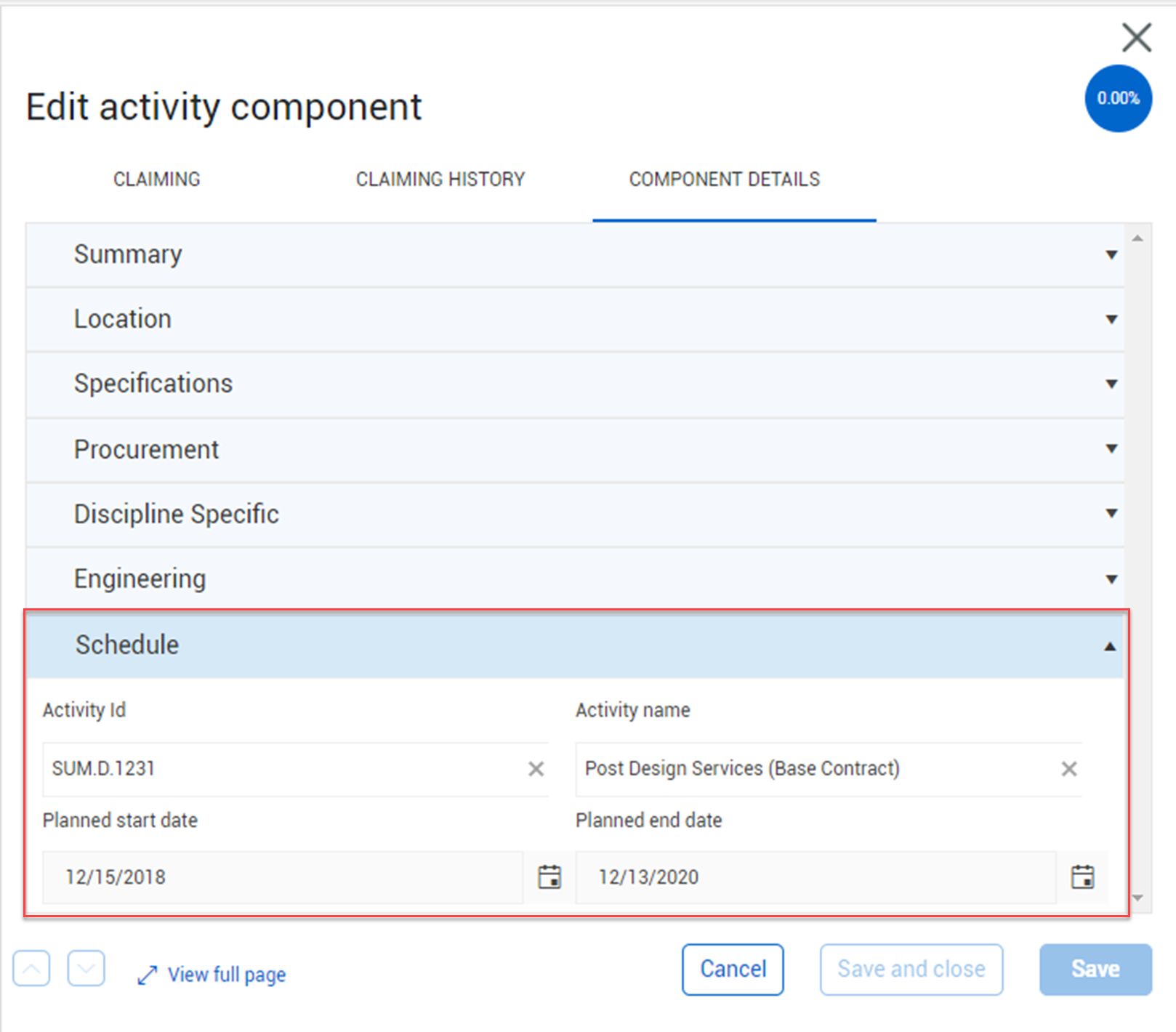This screenshot has height=1032, width=1176.
Task: Click the down navigation arrow button
Action: click(x=86, y=968)
